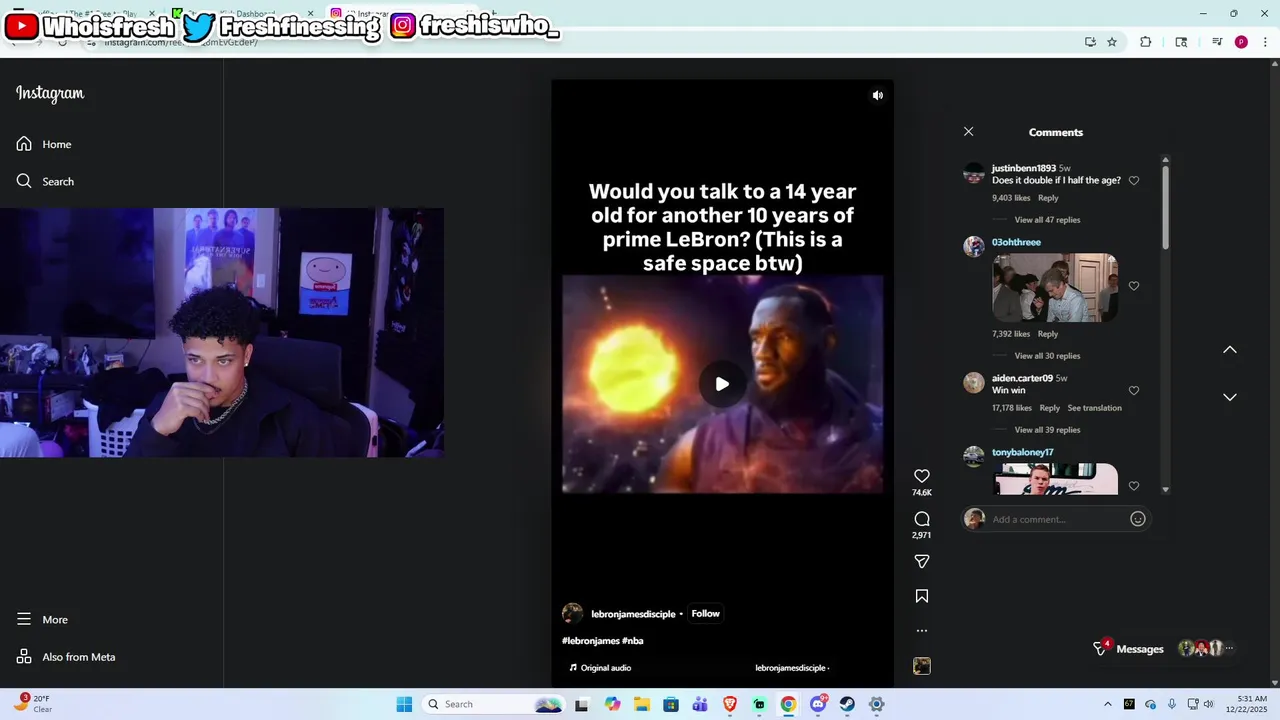Screen dimensions: 1280x720
Task: Expand the hidden system tray icons chevron
Action: point(1107,704)
